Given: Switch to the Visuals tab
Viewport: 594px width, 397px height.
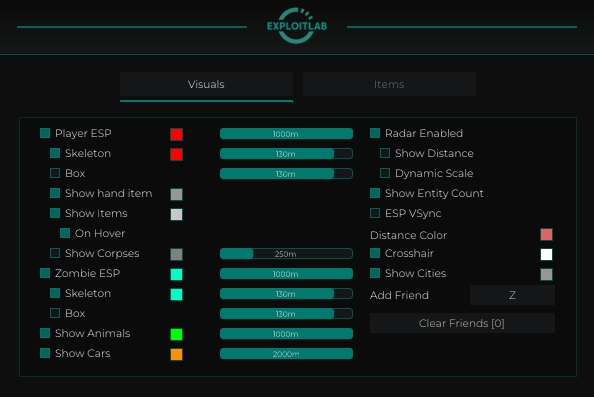Looking at the screenshot, I should [x=206, y=84].
